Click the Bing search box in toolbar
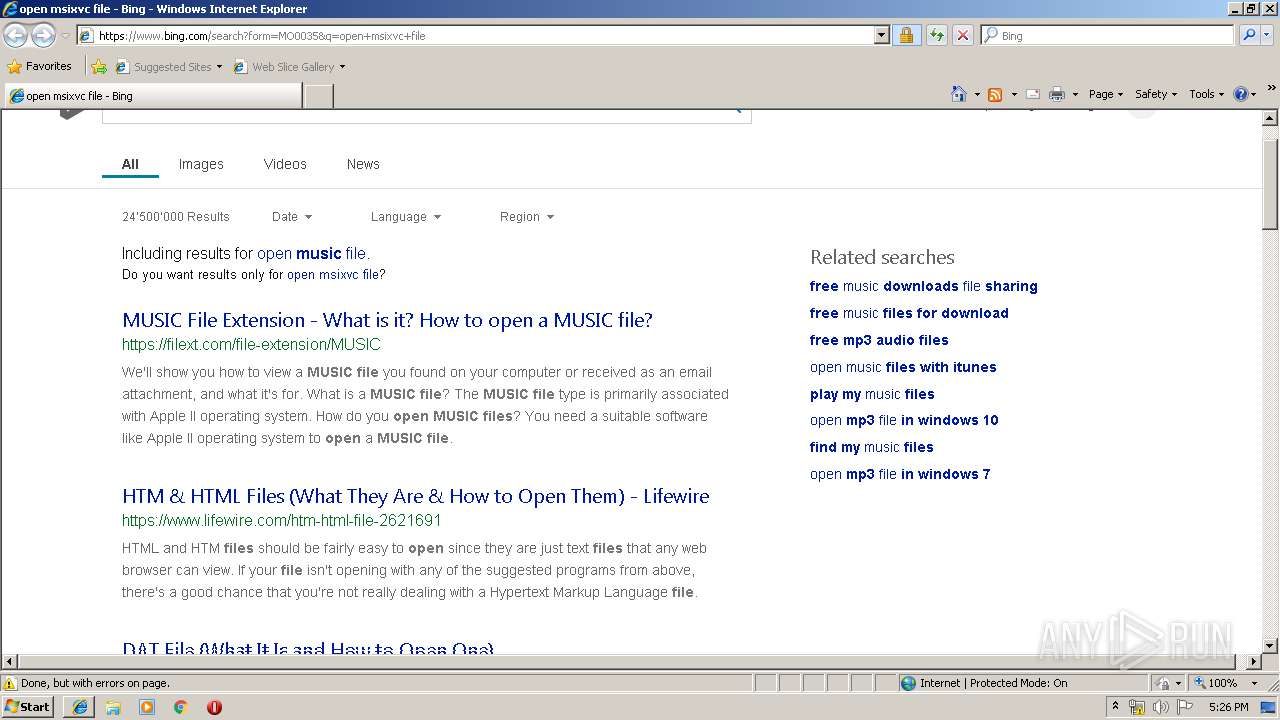The width and height of the screenshot is (1280, 720). [x=1107, y=35]
